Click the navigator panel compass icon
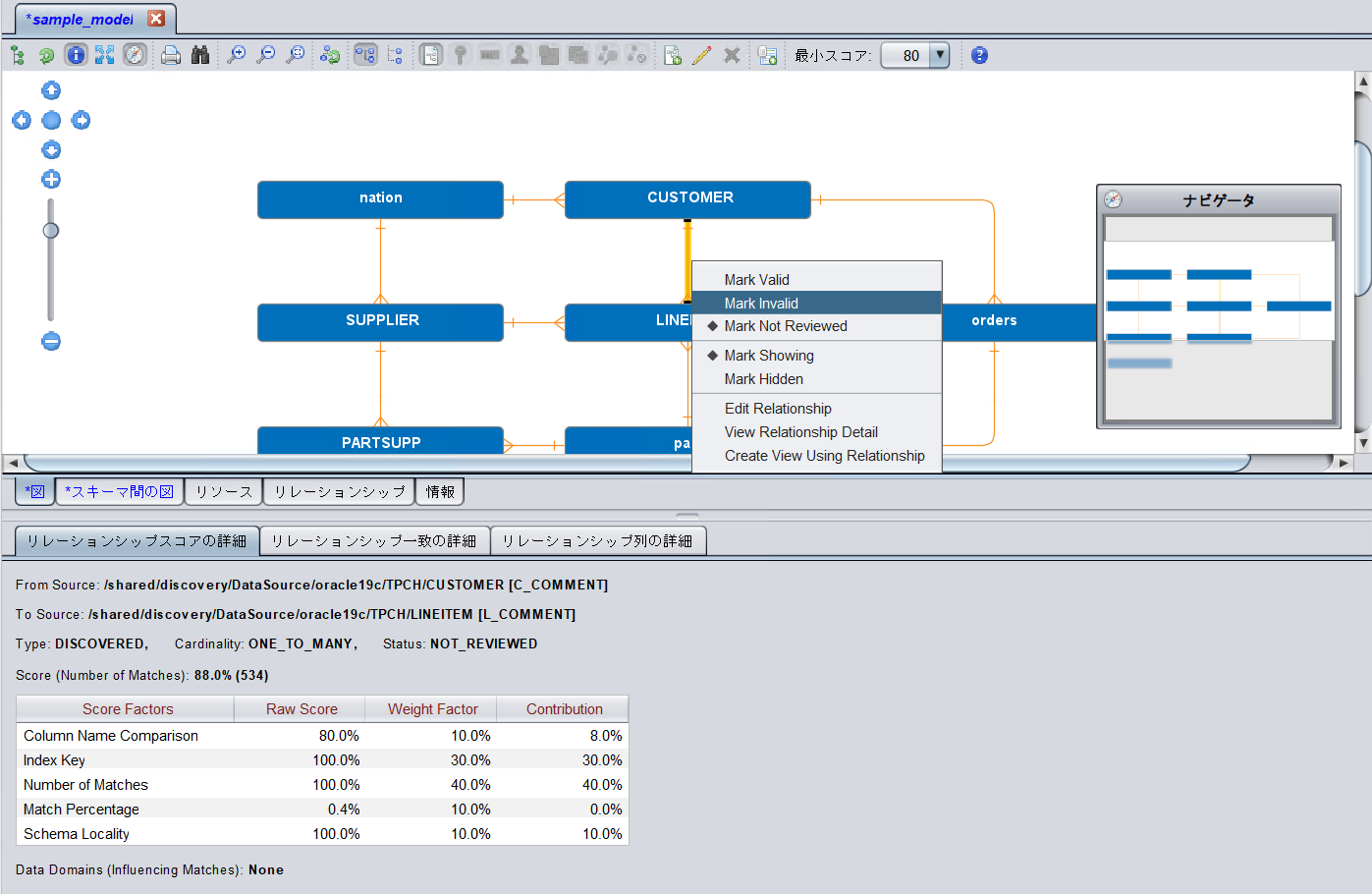The height and width of the screenshot is (894, 1372). coord(1113,199)
